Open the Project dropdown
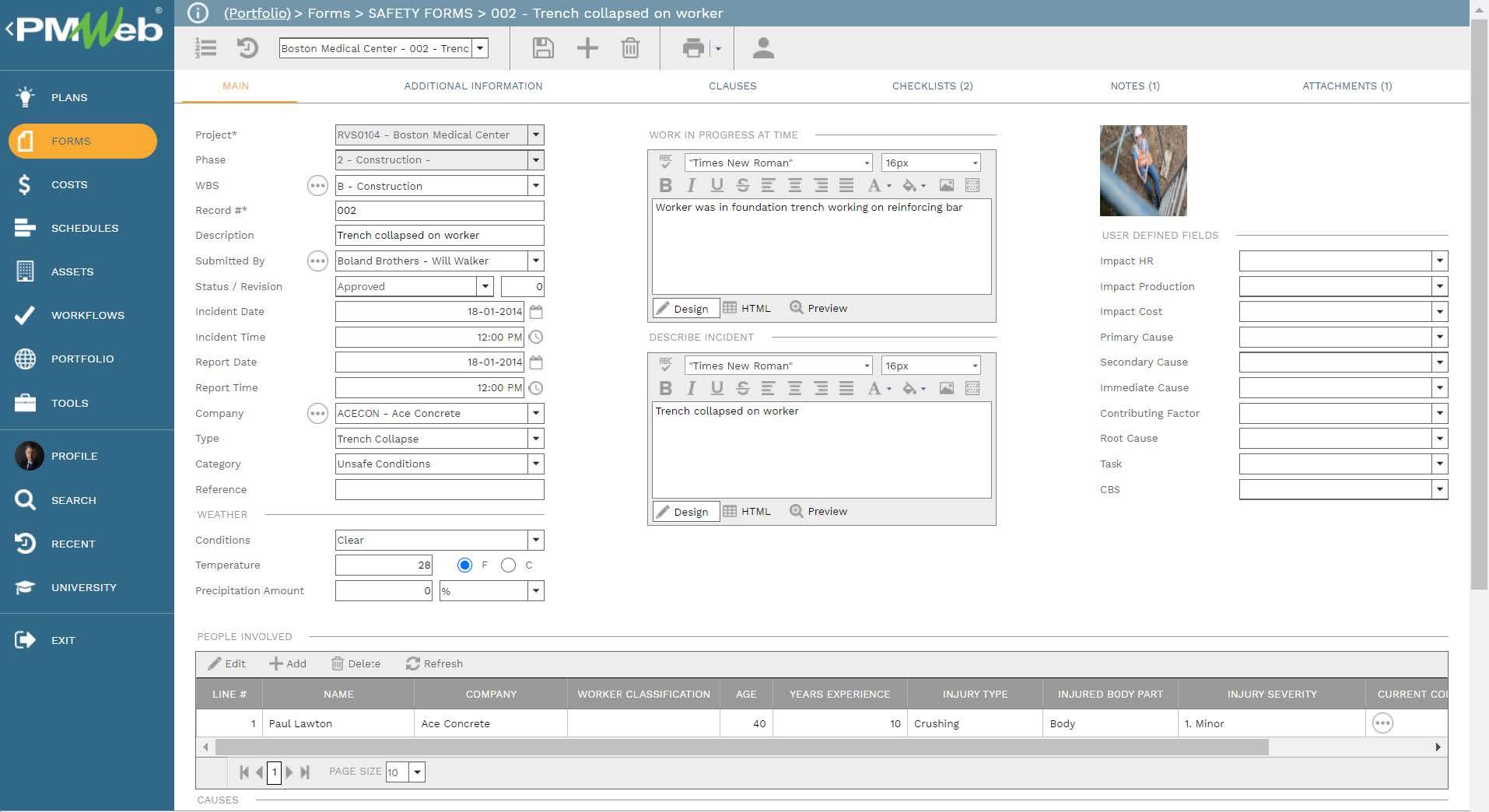The width and height of the screenshot is (1489, 812). pos(535,135)
